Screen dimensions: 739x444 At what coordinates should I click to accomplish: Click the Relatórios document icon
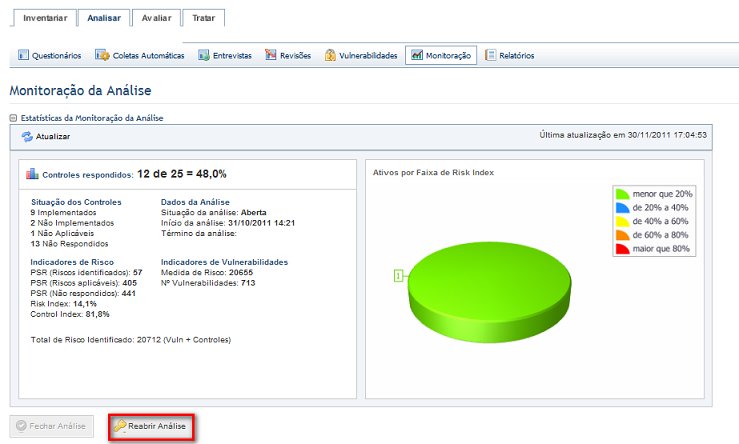click(x=491, y=55)
